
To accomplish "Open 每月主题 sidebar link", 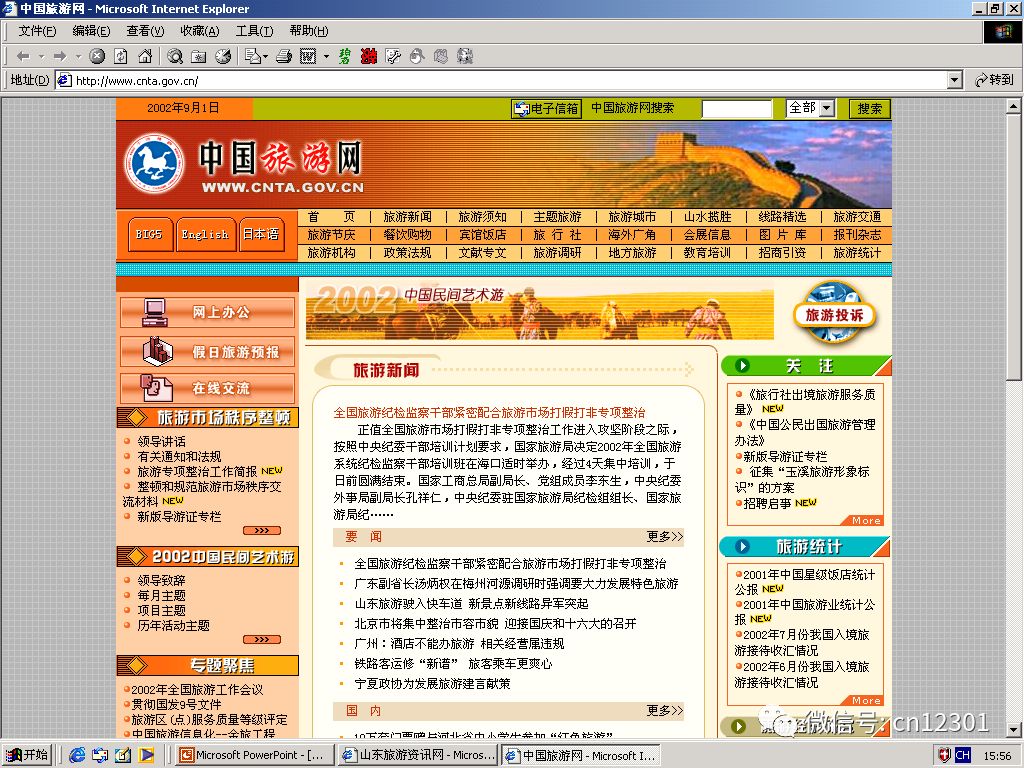I will point(161,596).
